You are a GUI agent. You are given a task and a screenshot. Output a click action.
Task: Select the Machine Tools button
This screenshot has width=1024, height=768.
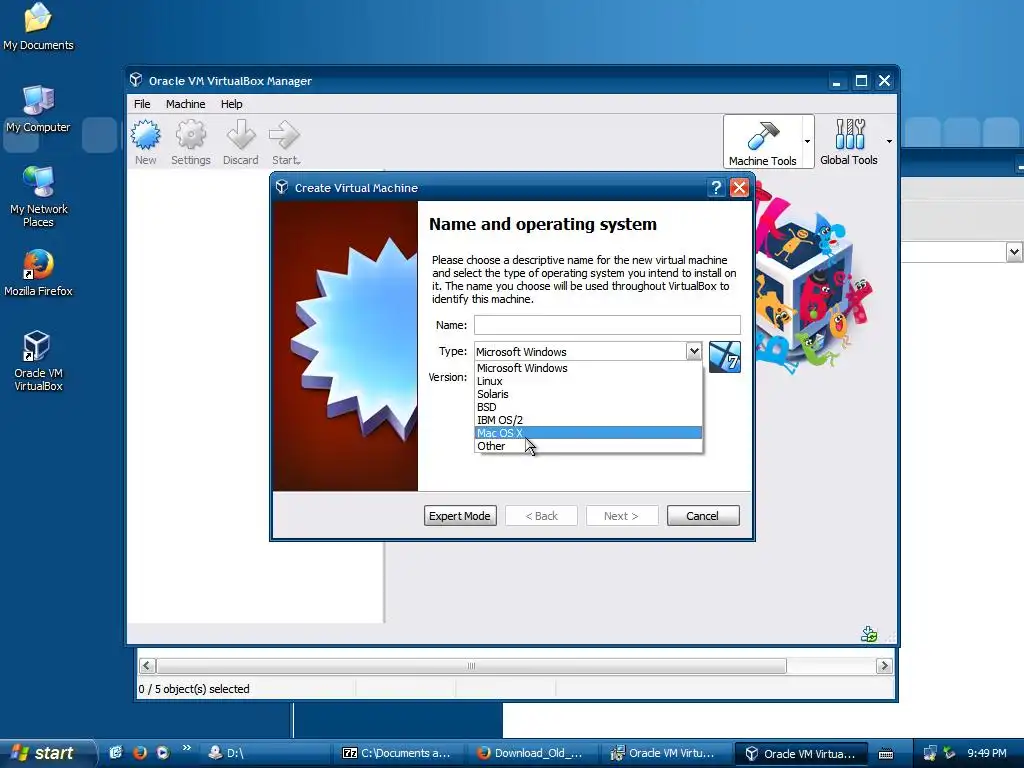tap(762, 142)
